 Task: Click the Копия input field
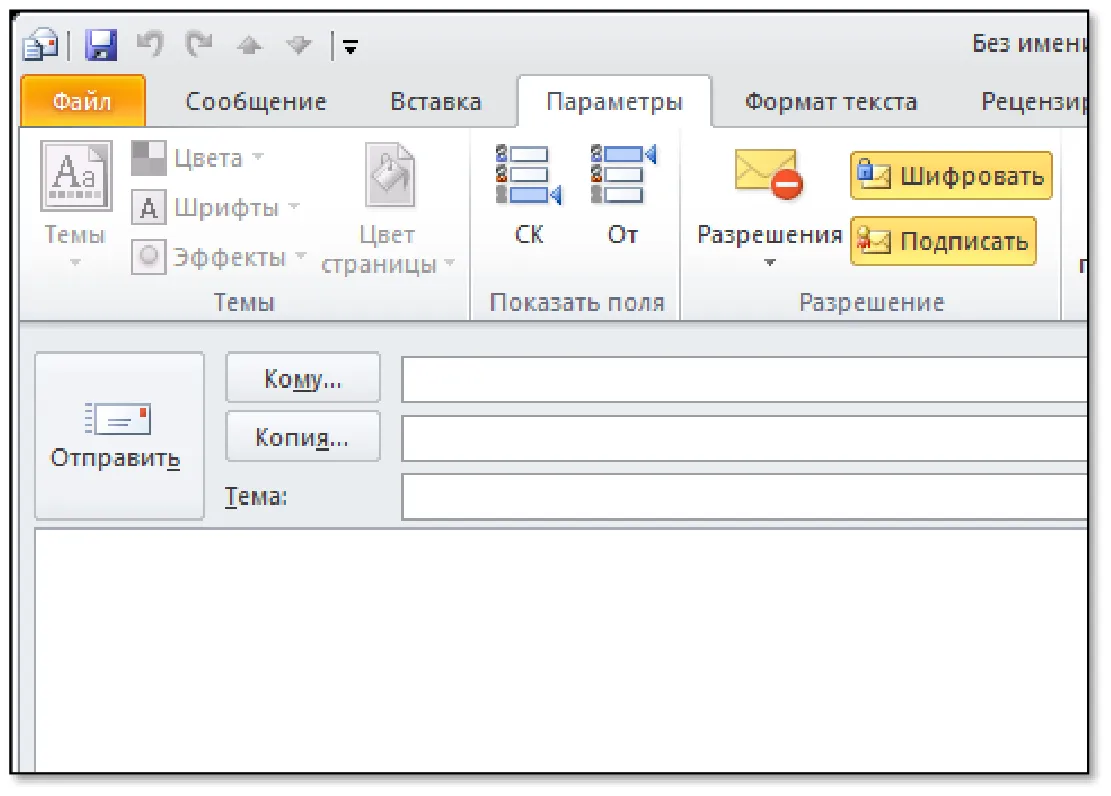(x=744, y=439)
